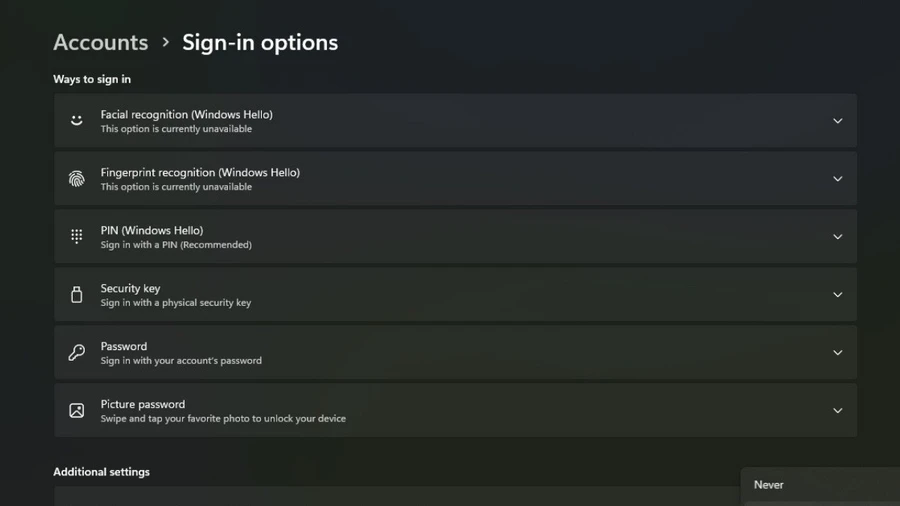Click the Sign-in options breadcrumb title

(260, 42)
